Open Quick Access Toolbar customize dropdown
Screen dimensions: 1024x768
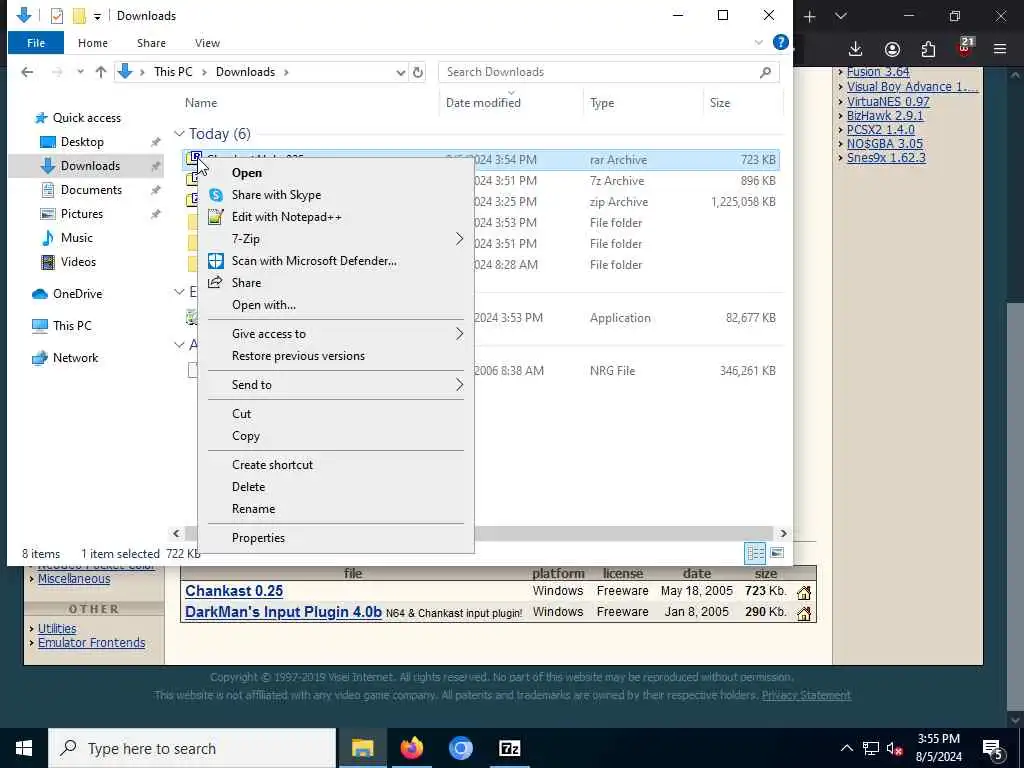pos(97,16)
